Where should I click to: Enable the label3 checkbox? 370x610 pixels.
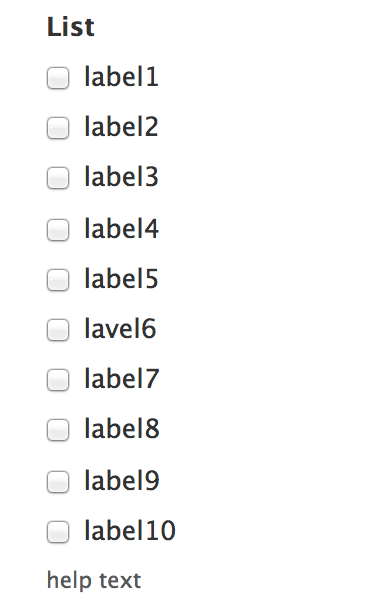point(58,178)
